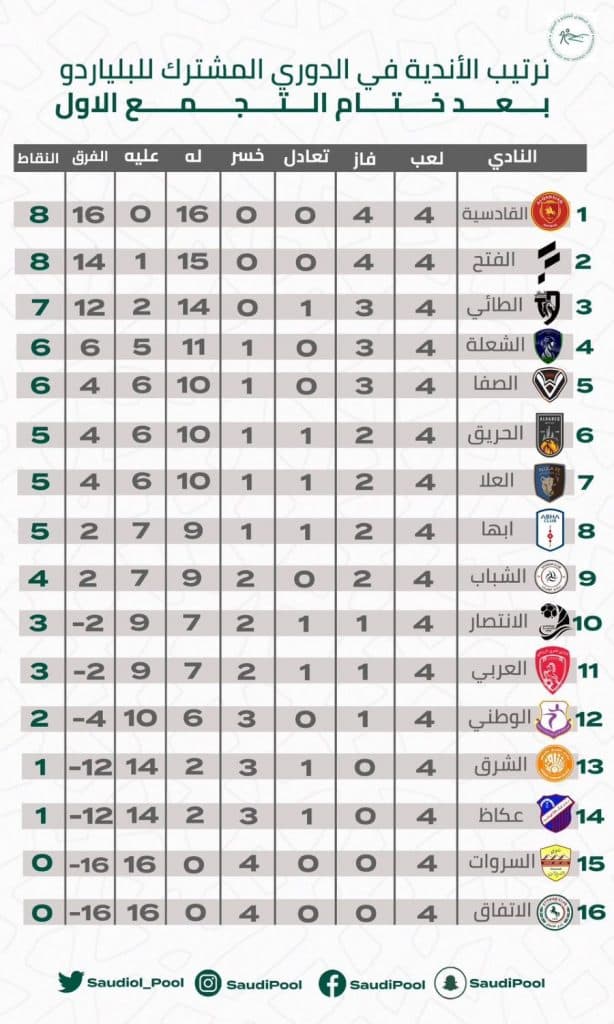Click the Al-Ettifaq club logo in row 16
614x1024 pixels.
[x=554, y=912]
